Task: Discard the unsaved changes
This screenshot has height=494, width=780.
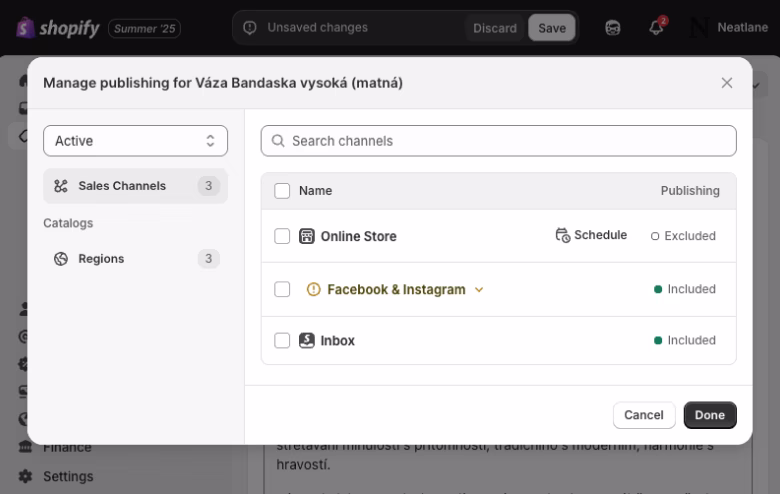Action: click(x=495, y=28)
